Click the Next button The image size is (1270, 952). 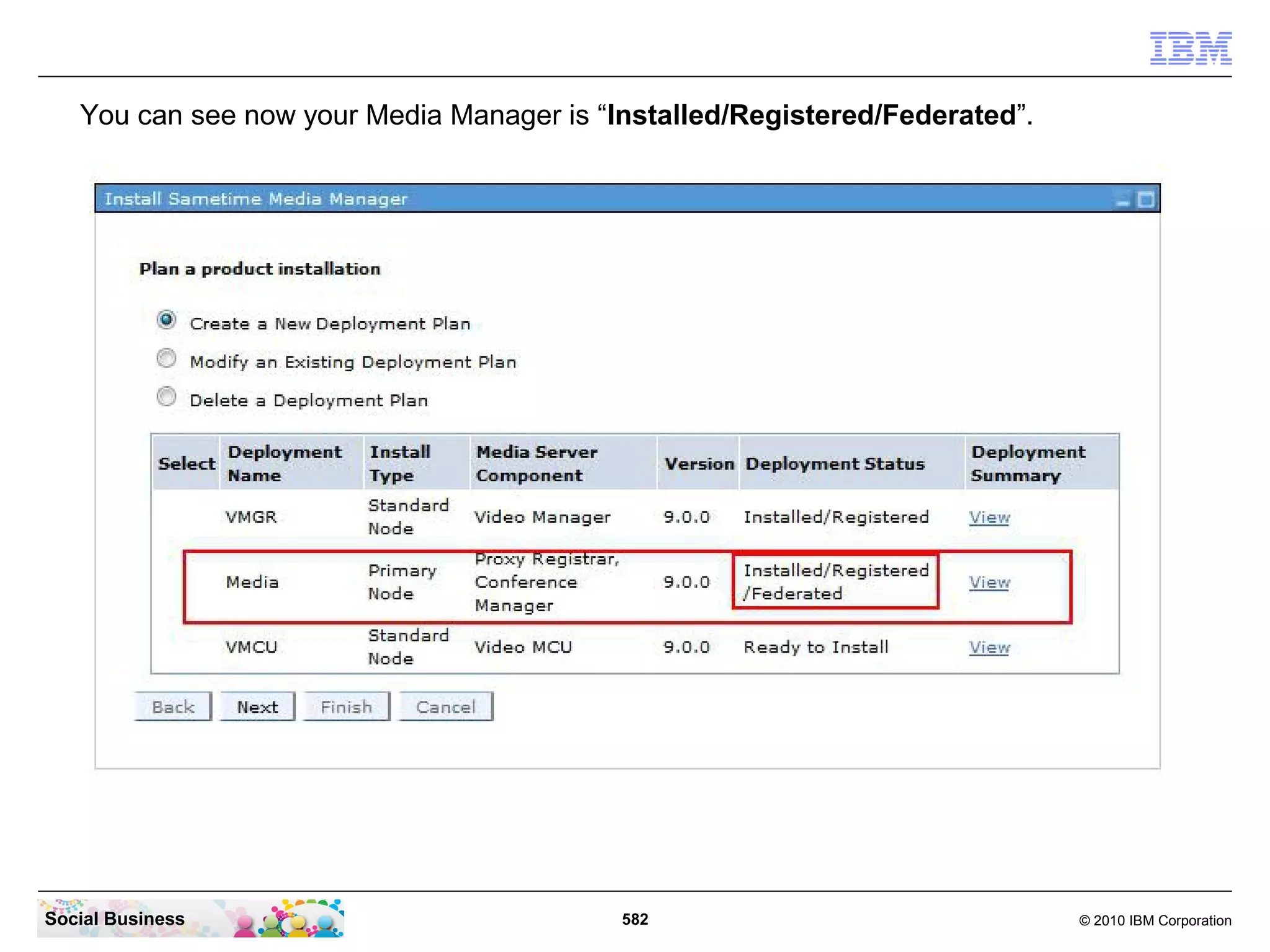pyautogui.click(x=257, y=707)
